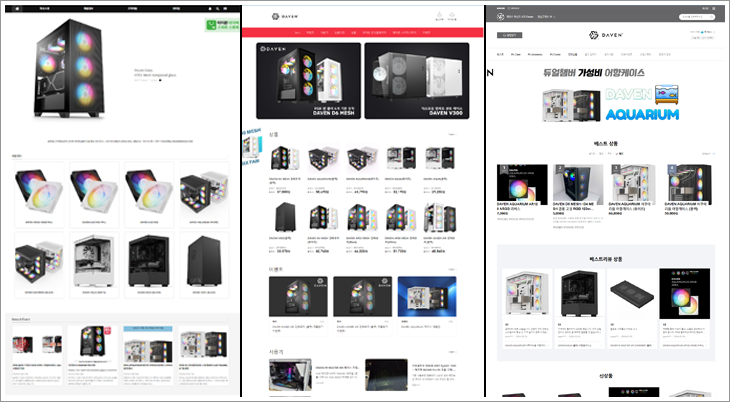Screen dimensions: 730x402
Task: Click the large black PC case hero image on the left page
Action: (x=68, y=68)
